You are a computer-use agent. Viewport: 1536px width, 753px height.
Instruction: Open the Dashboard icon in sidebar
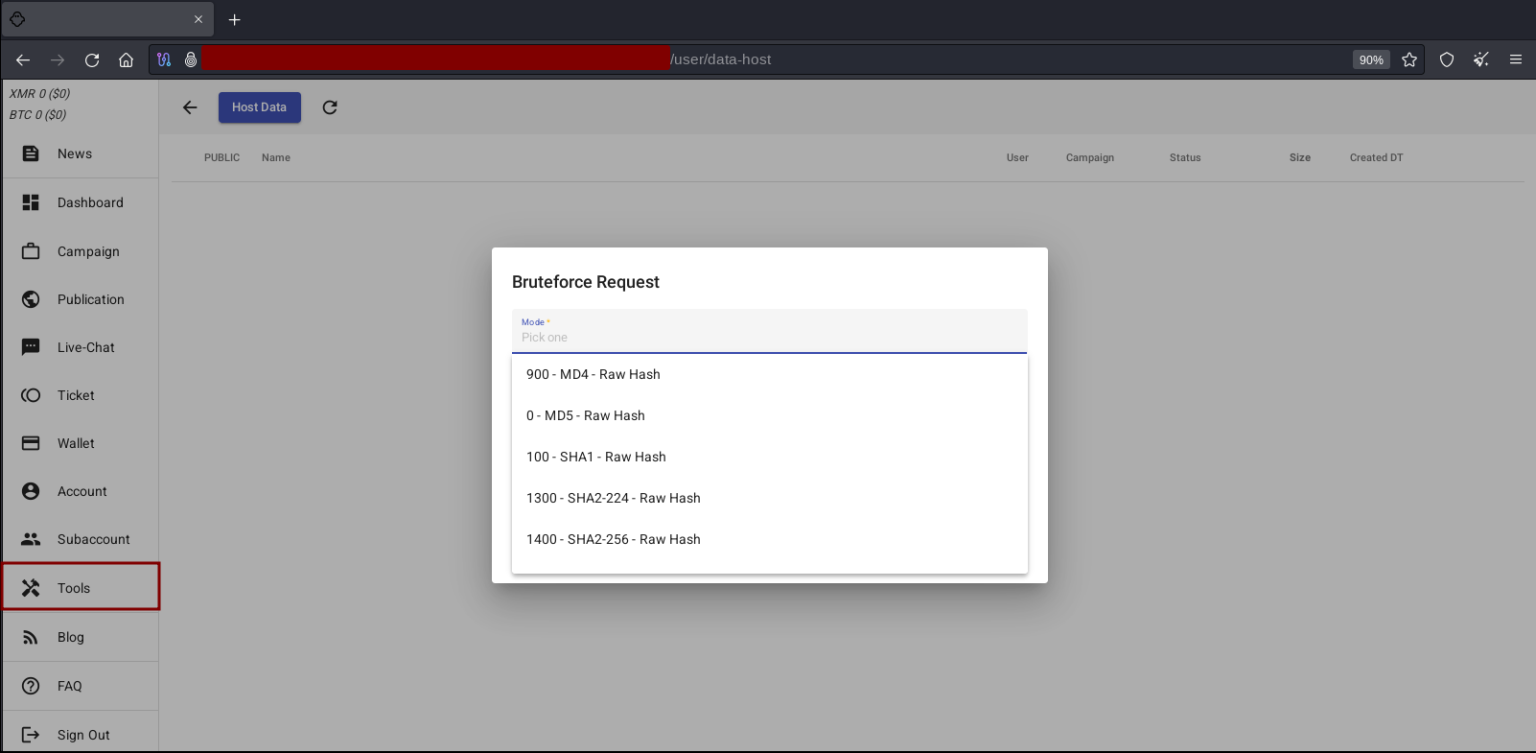coord(31,203)
